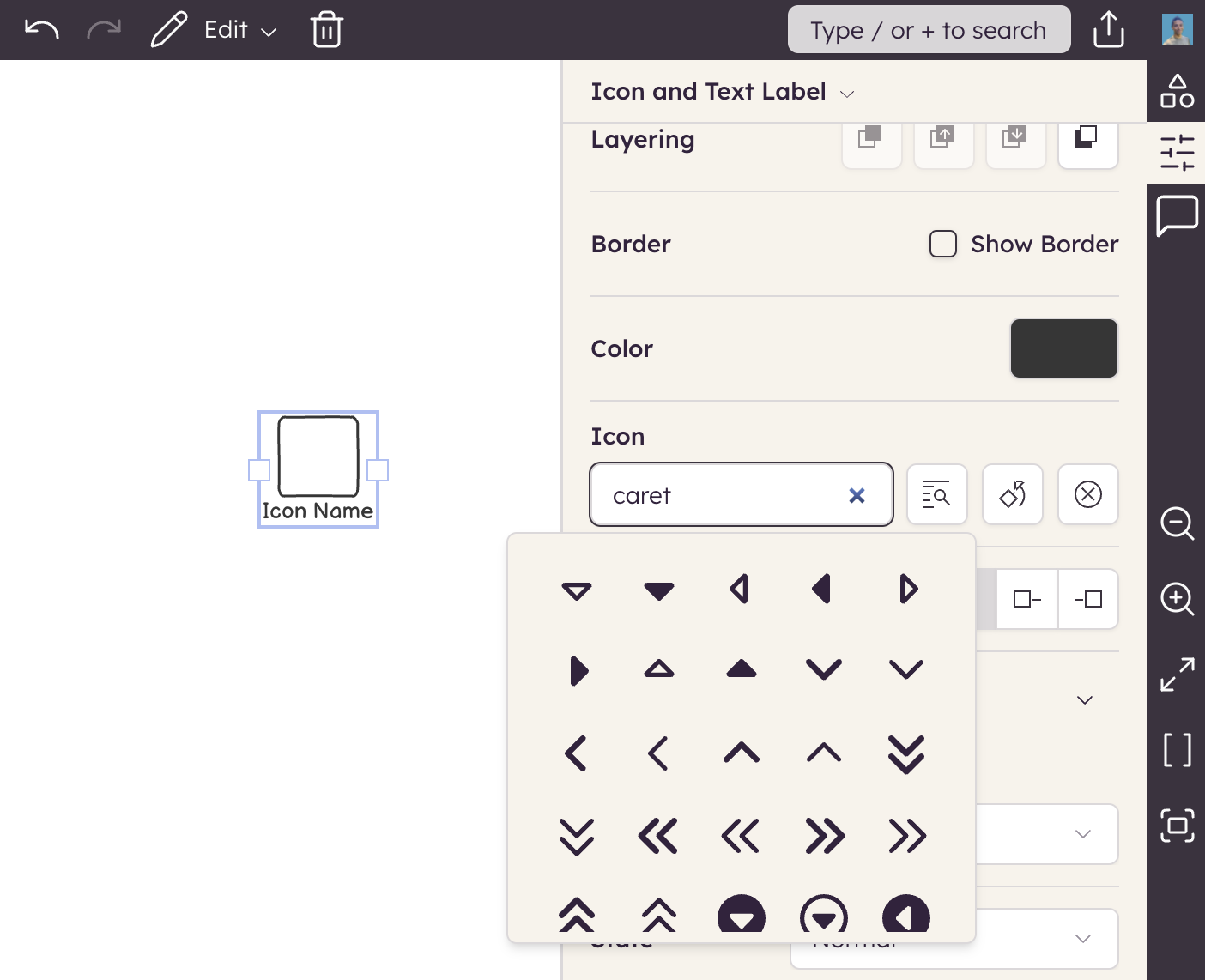Click the quick add search field
Screen dimensions: 1205x980
pos(929,30)
